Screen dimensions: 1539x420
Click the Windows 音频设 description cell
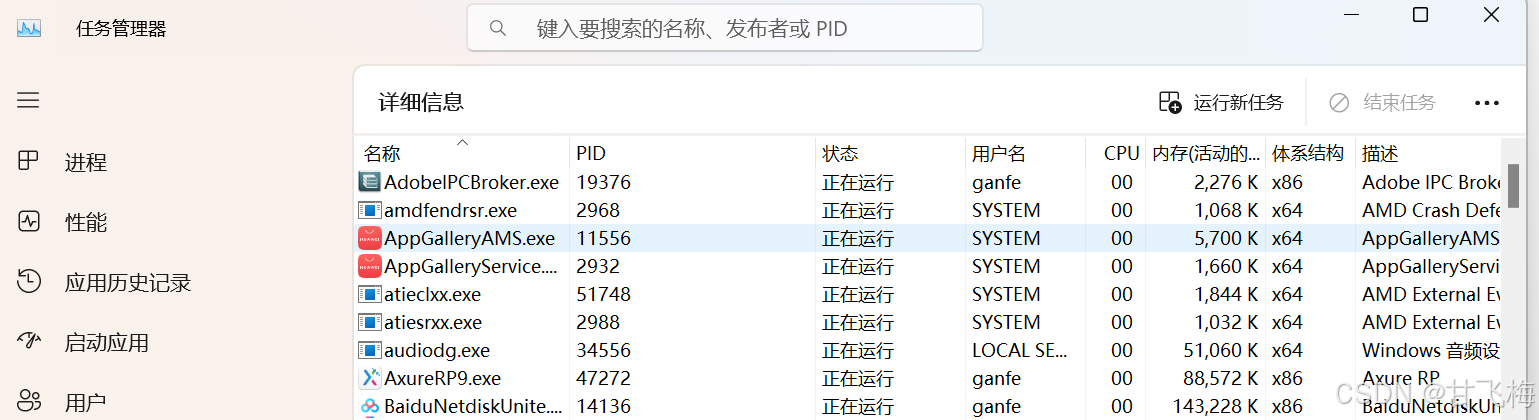[x=1430, y=350]
